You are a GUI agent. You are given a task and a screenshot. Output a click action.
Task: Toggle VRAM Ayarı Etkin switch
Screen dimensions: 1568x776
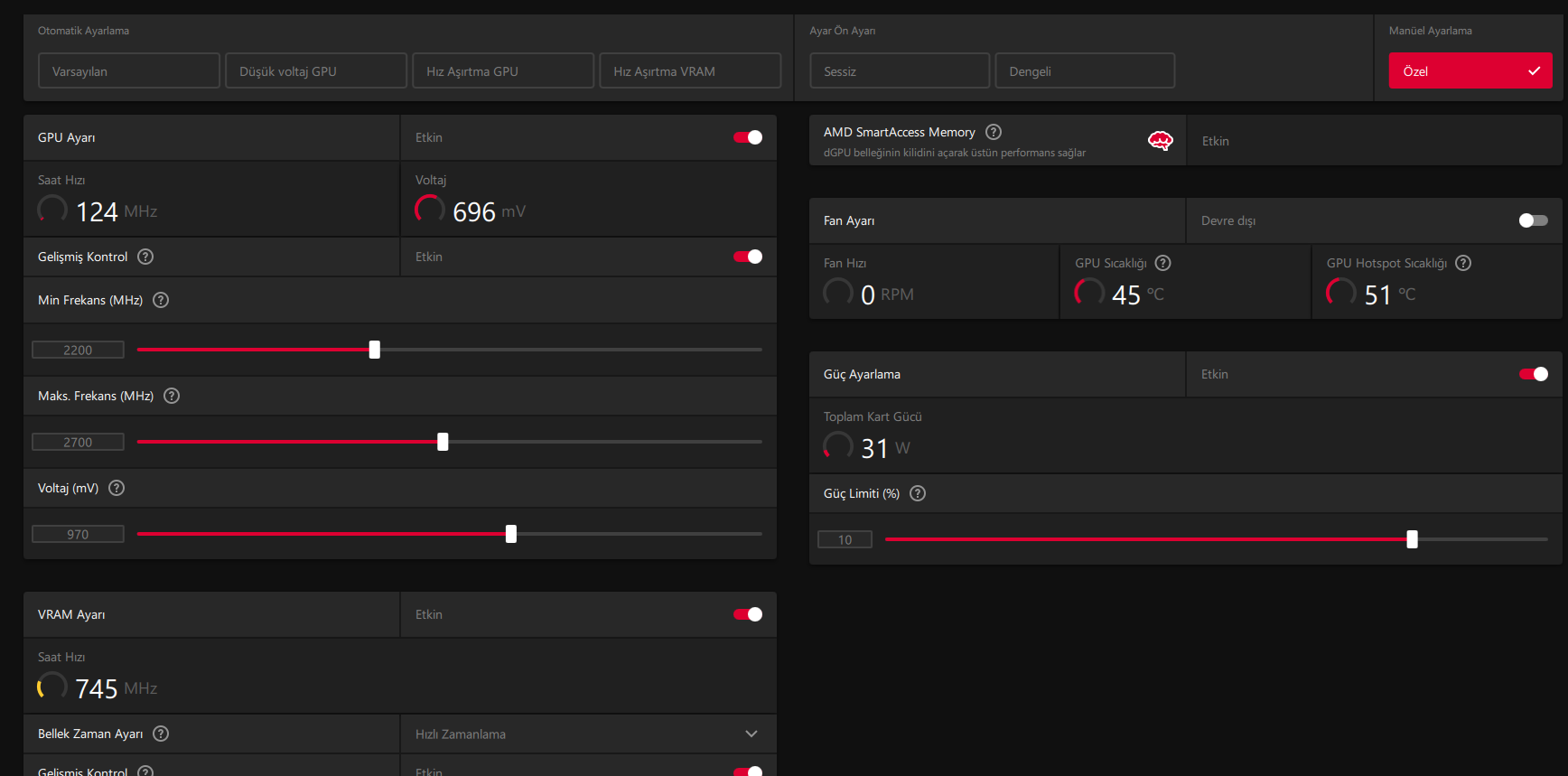pyautogui.click(x=748, y=614)
